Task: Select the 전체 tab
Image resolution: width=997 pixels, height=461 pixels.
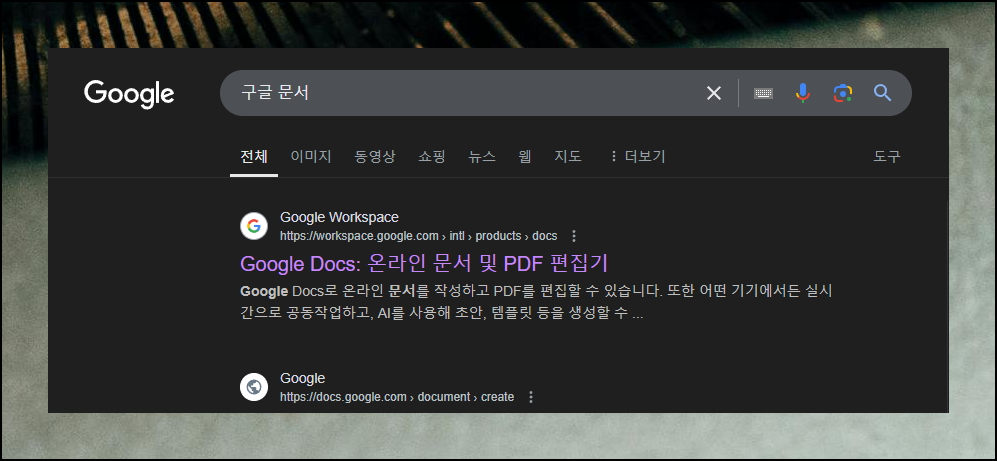Action: [x=254, y=156]
